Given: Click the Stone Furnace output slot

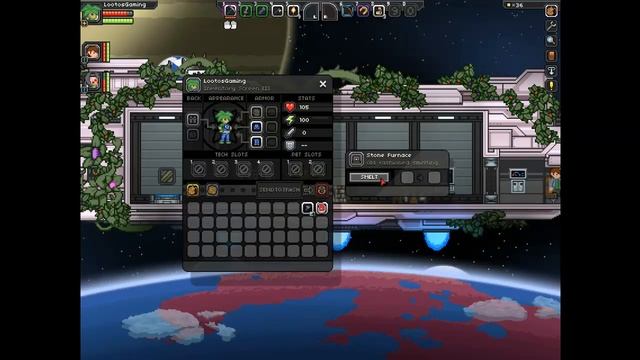Looking at the screenshot, I should pos(434,177).
